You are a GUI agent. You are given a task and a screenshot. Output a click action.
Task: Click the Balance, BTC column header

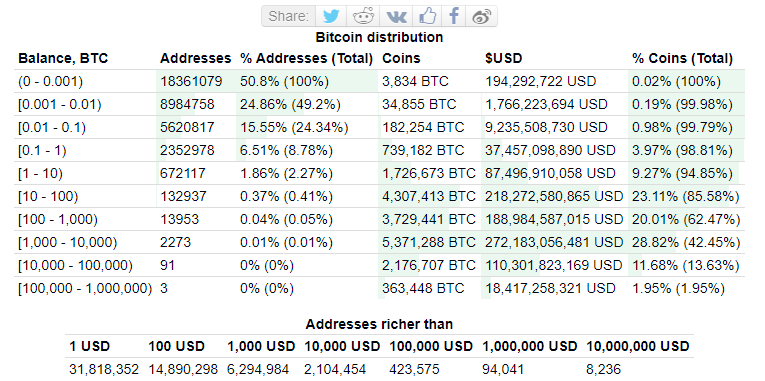coord(63,59)
